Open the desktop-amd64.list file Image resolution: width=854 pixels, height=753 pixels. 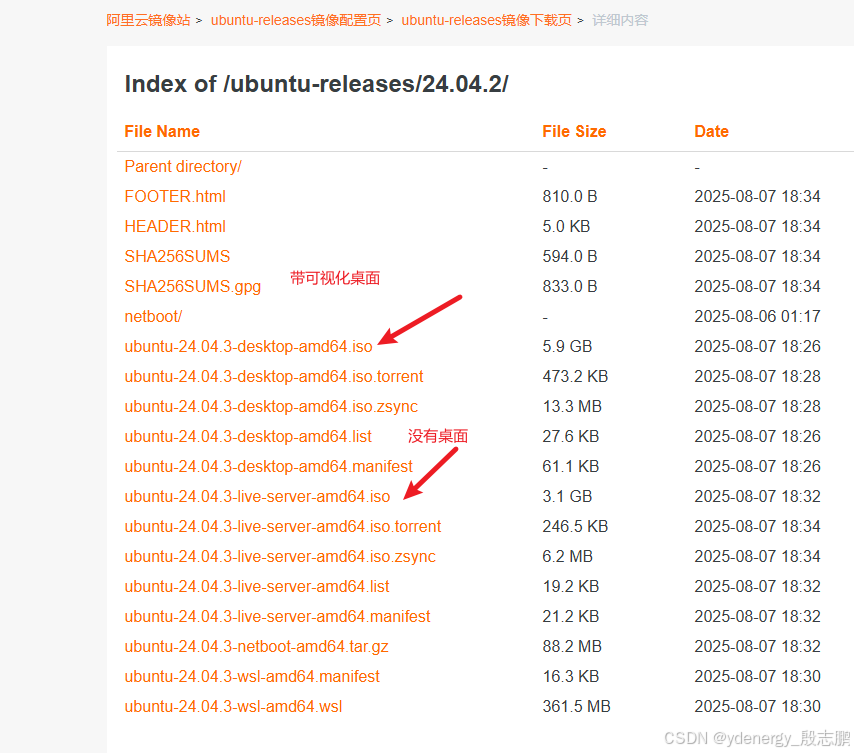248,437
